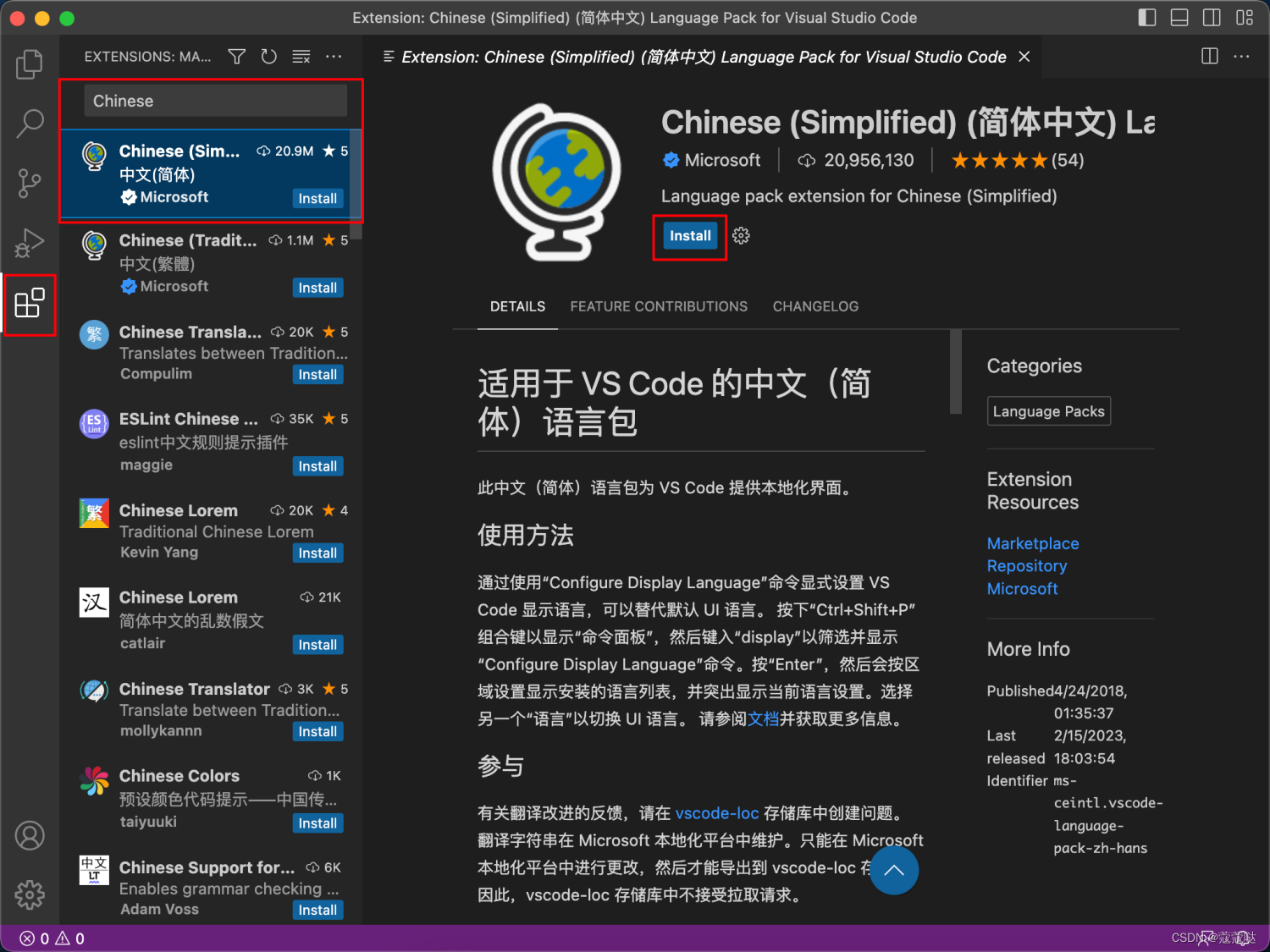Open the Search view in activity bar
The image size is (1270, 952).
30,124
